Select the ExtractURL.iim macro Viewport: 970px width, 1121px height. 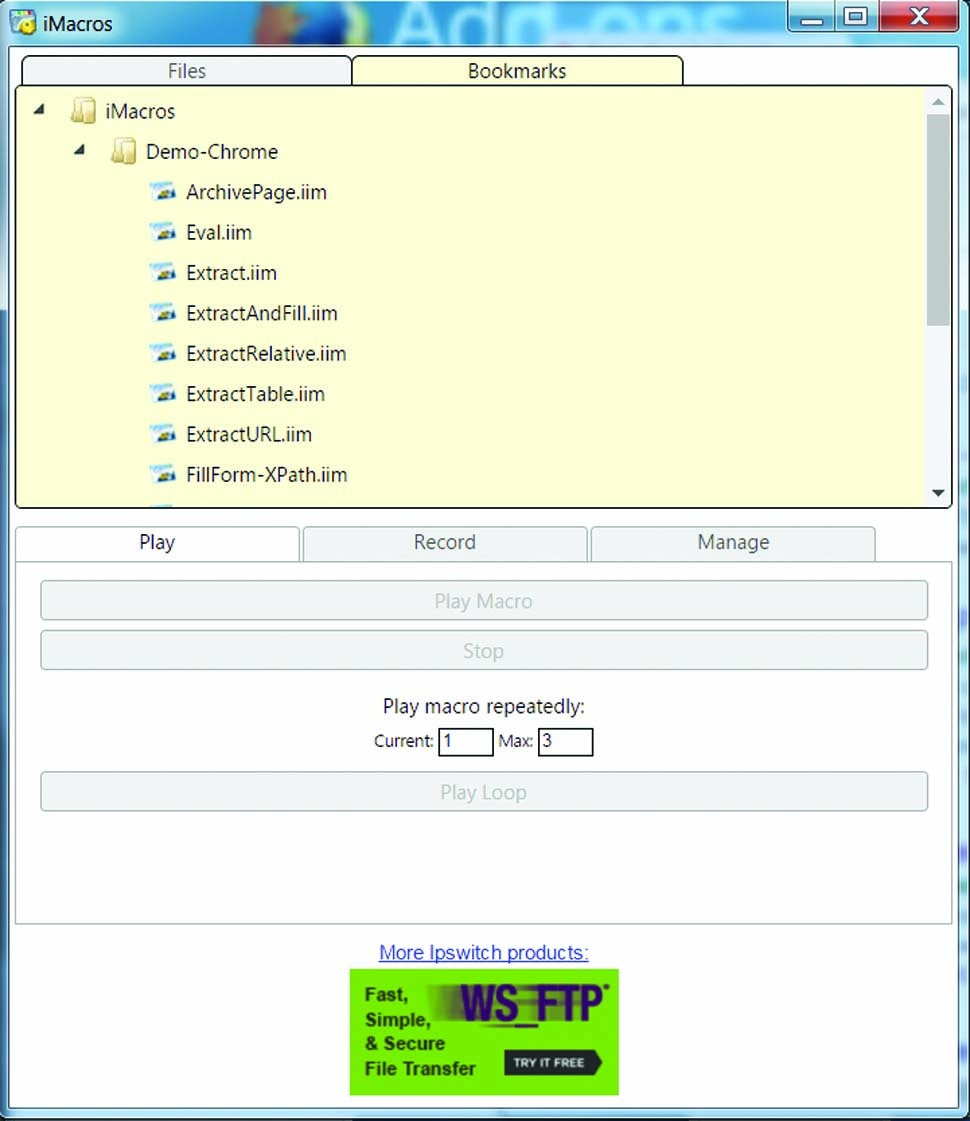coord(249,434)
